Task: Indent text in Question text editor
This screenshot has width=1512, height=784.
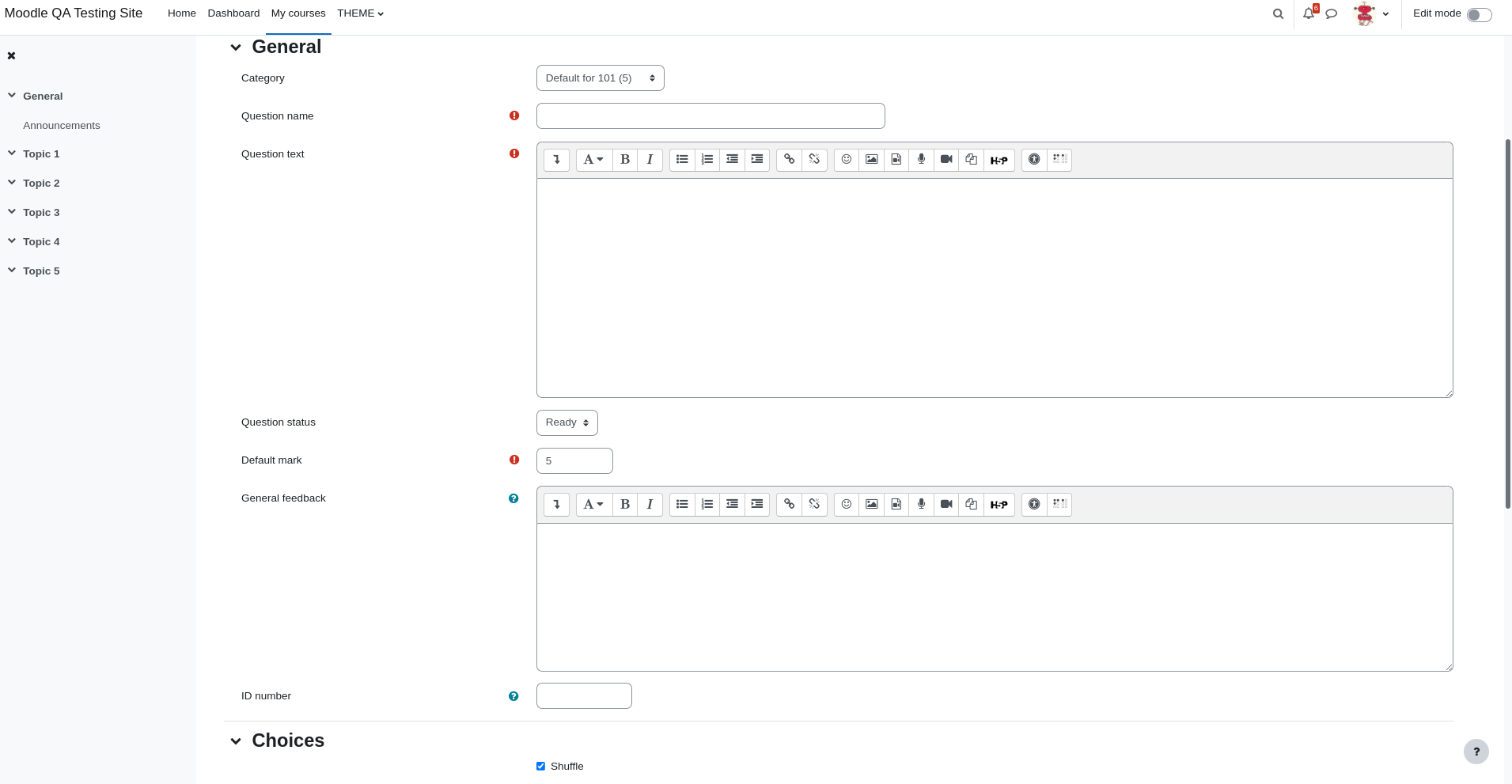Action: [x=757, y=160]
